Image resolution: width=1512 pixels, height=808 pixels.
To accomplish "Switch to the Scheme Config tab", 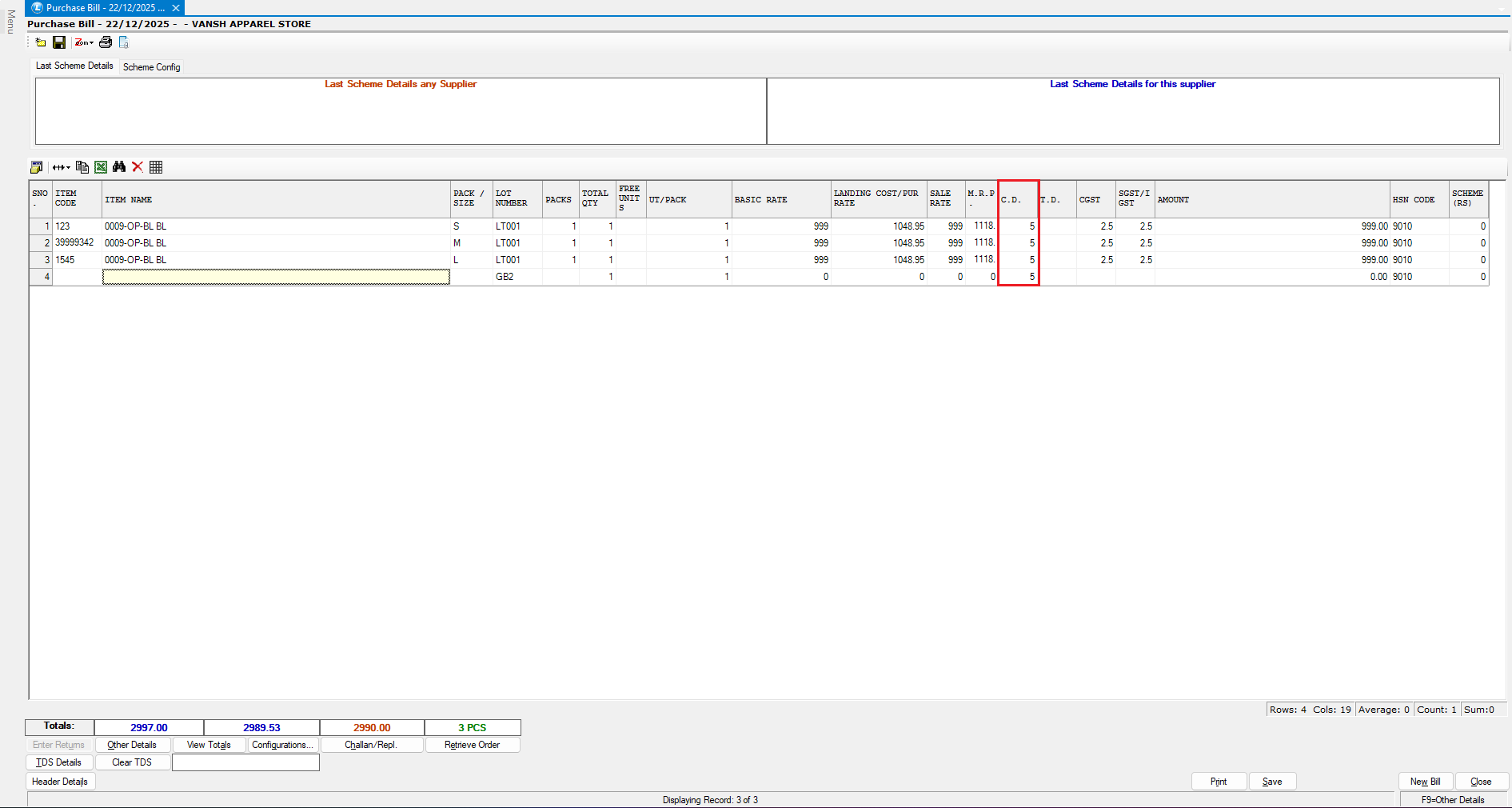I will 151,67.
